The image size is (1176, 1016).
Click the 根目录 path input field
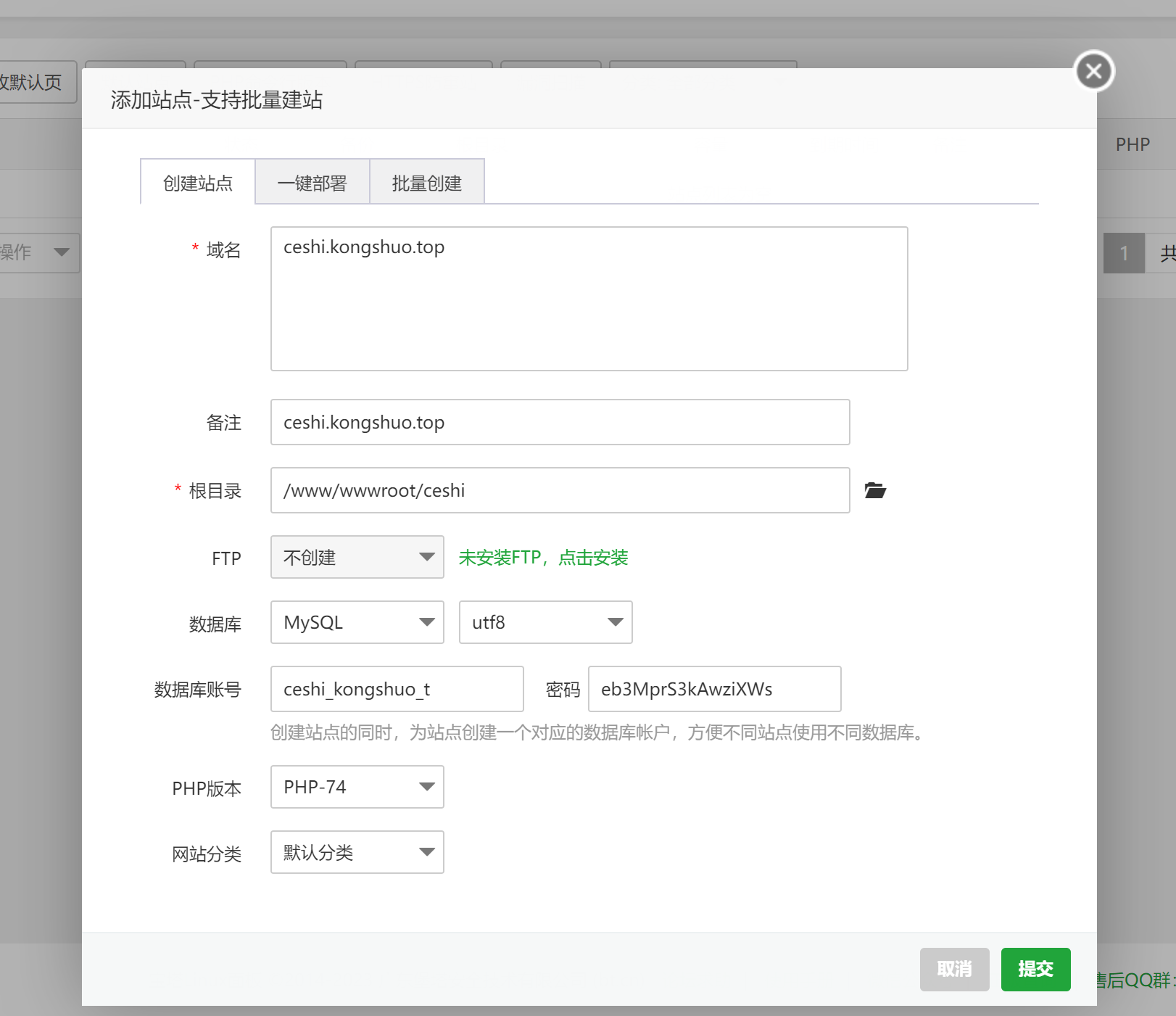click(x=560, y=490)
